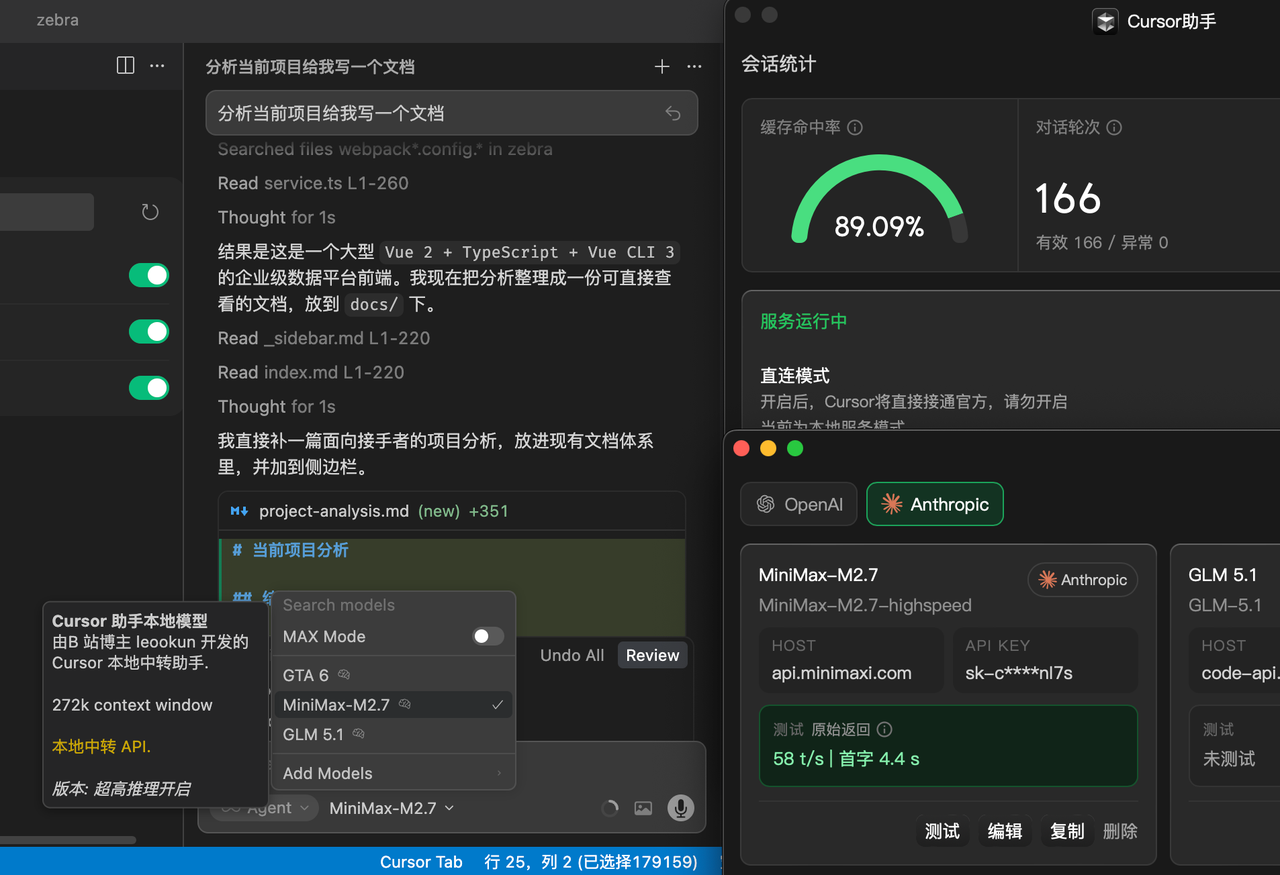Viewport: 1280px width, 875px height.
Task: Click the Search models field
Action: click(393, 605)
